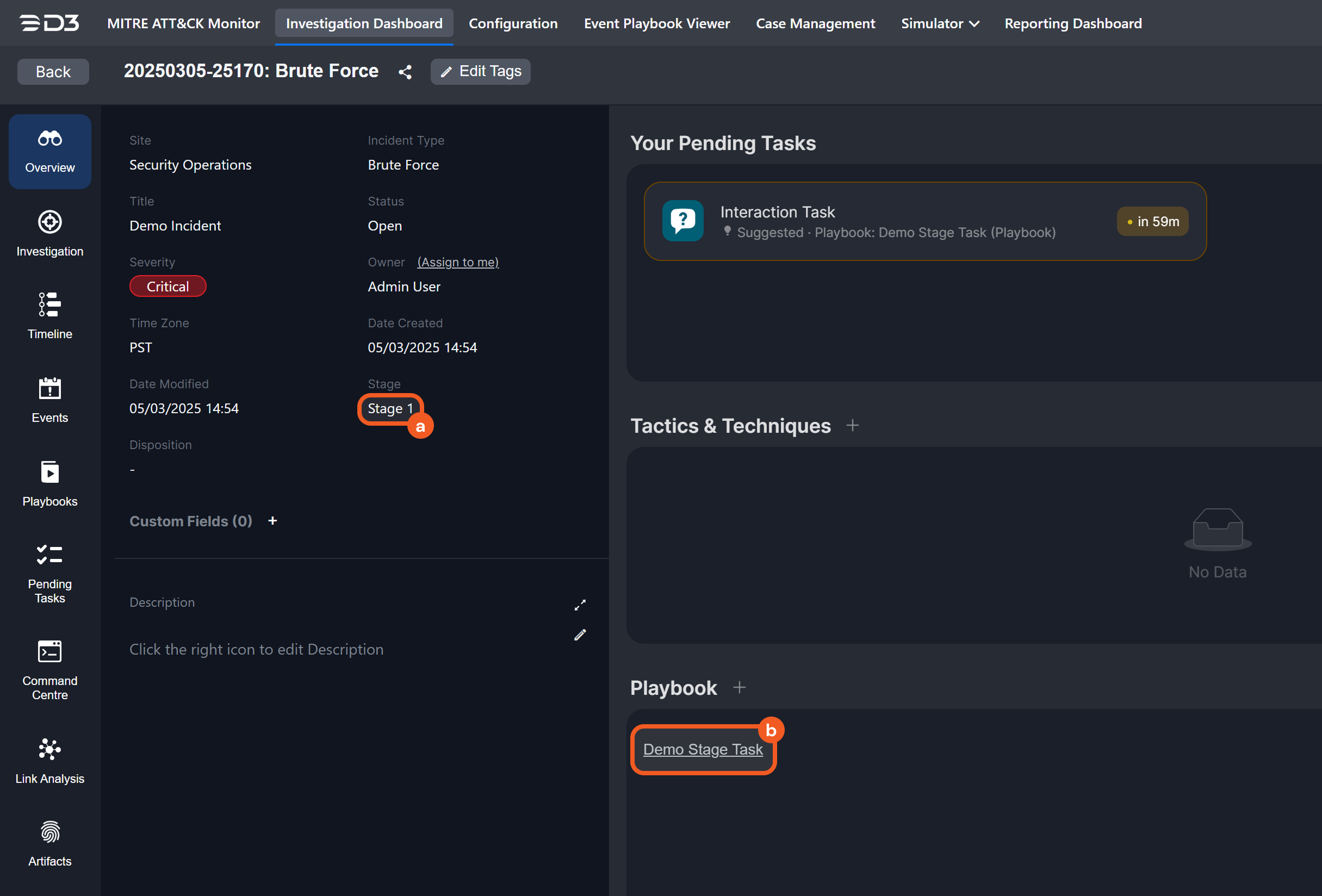The height and width of the screenshot is (896, 1322).
Task: Open the Artifacts fingerprint icon
Action: coord(49,832)
